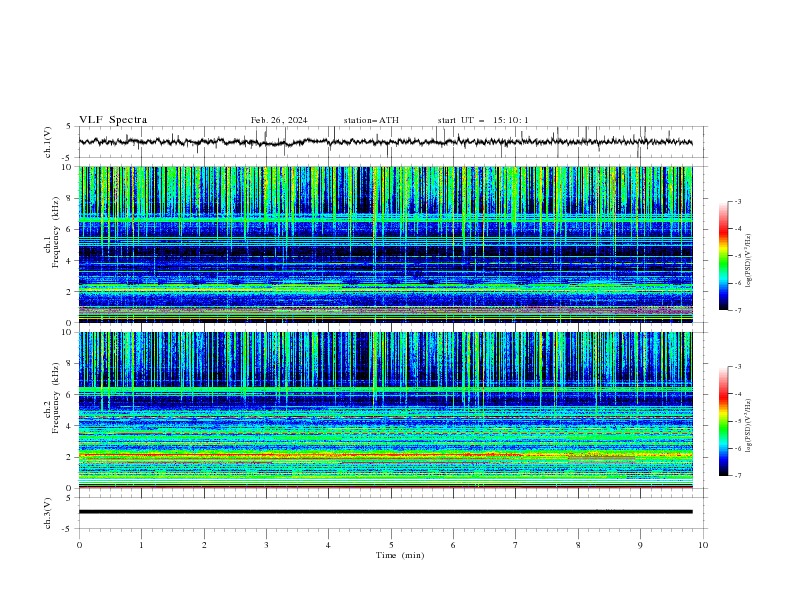Click the time axis tick label "1"
This screenshot has height=612, width=792.
click(141, 545)
